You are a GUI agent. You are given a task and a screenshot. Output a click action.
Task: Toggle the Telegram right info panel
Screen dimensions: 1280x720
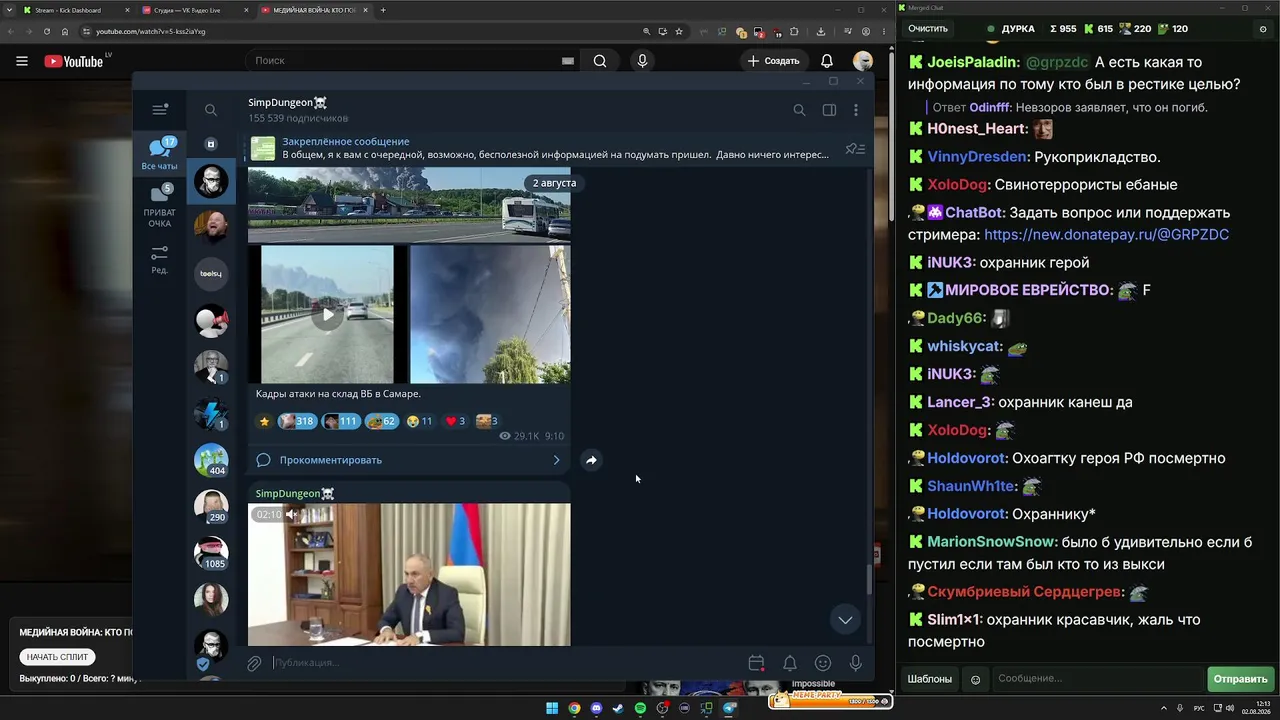pyautogui.click(x=829, y=110)
